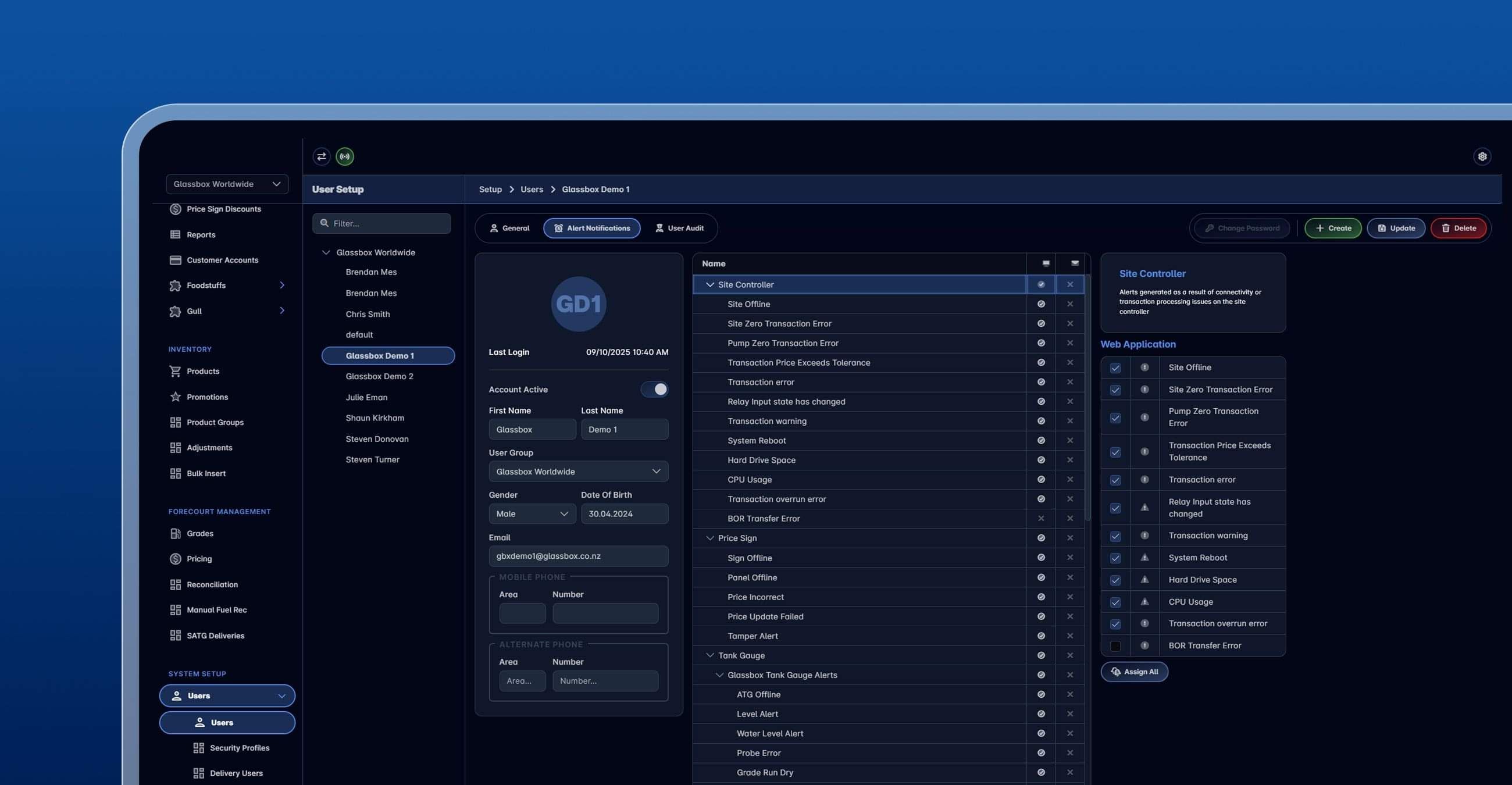Click the Product Groups grid icon
The image size is (1512, 785).
(x=175, y=422)
